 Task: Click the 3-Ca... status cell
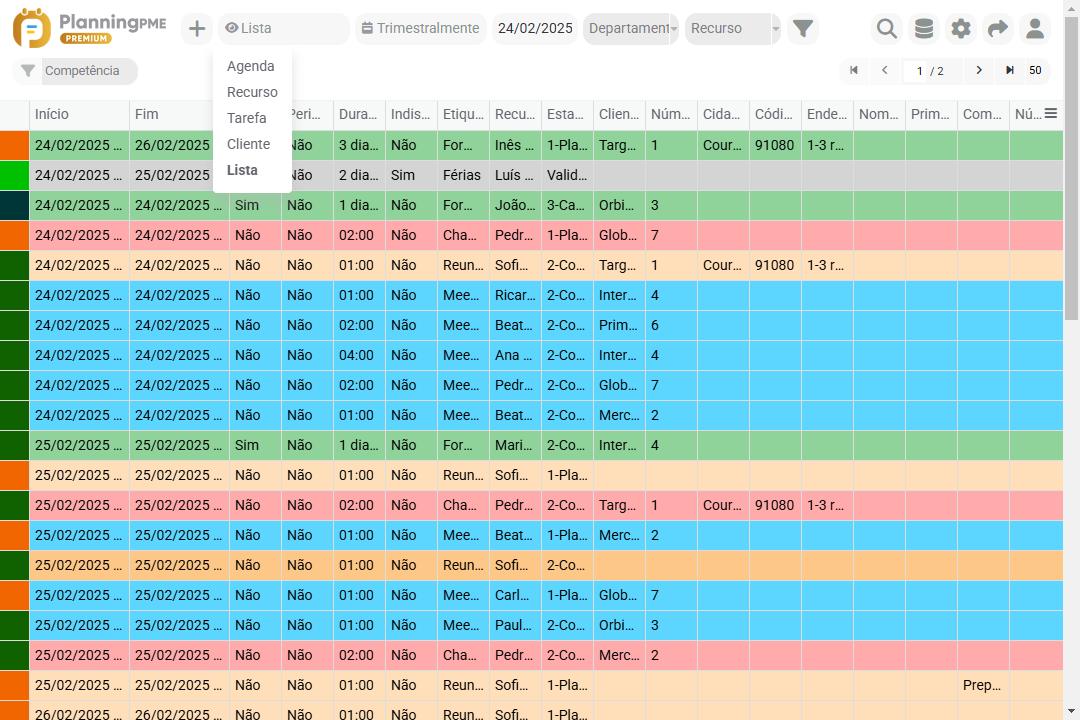coord(567,205)
